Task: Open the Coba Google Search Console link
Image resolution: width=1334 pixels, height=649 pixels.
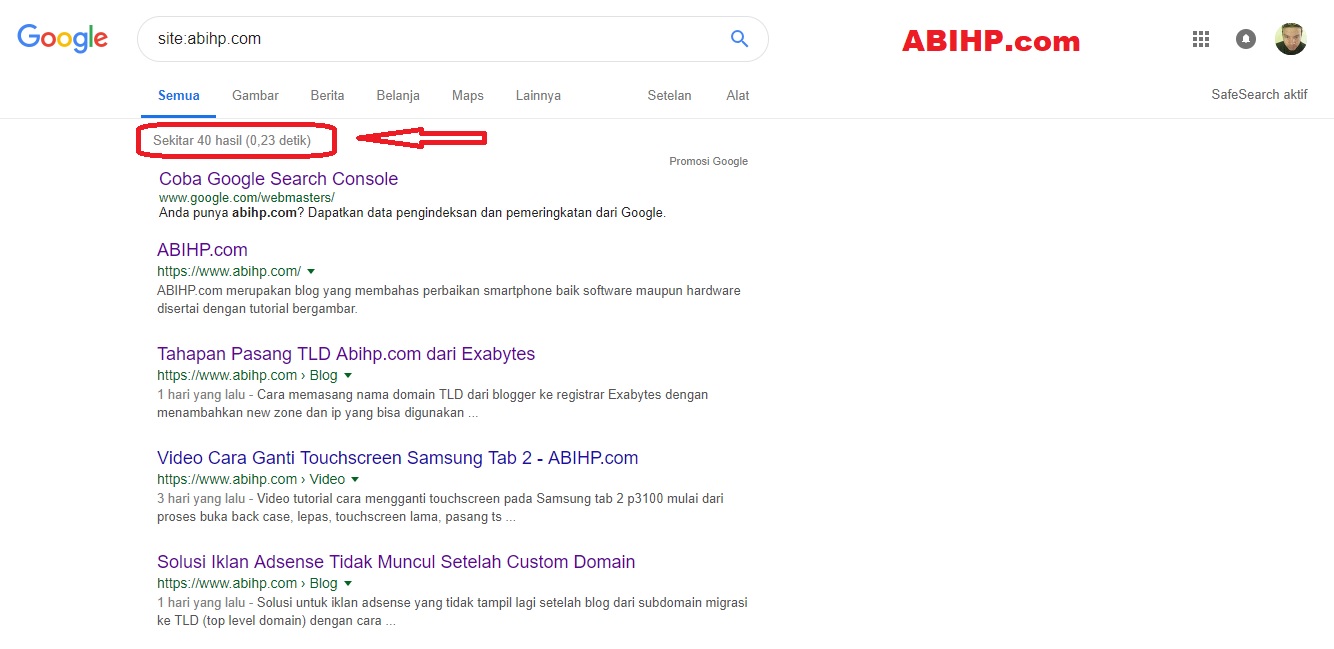Action: 278,179
